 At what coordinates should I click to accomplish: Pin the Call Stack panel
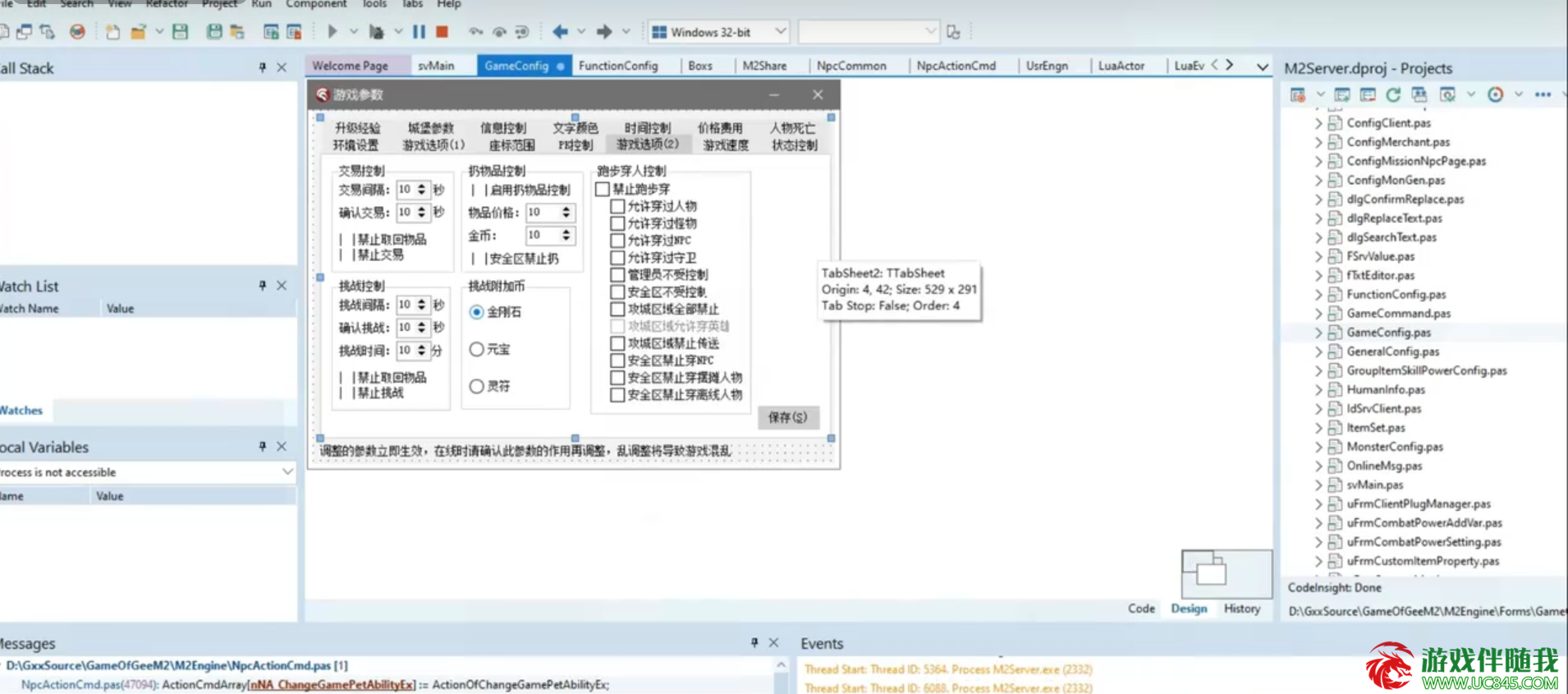coord(262,67)
